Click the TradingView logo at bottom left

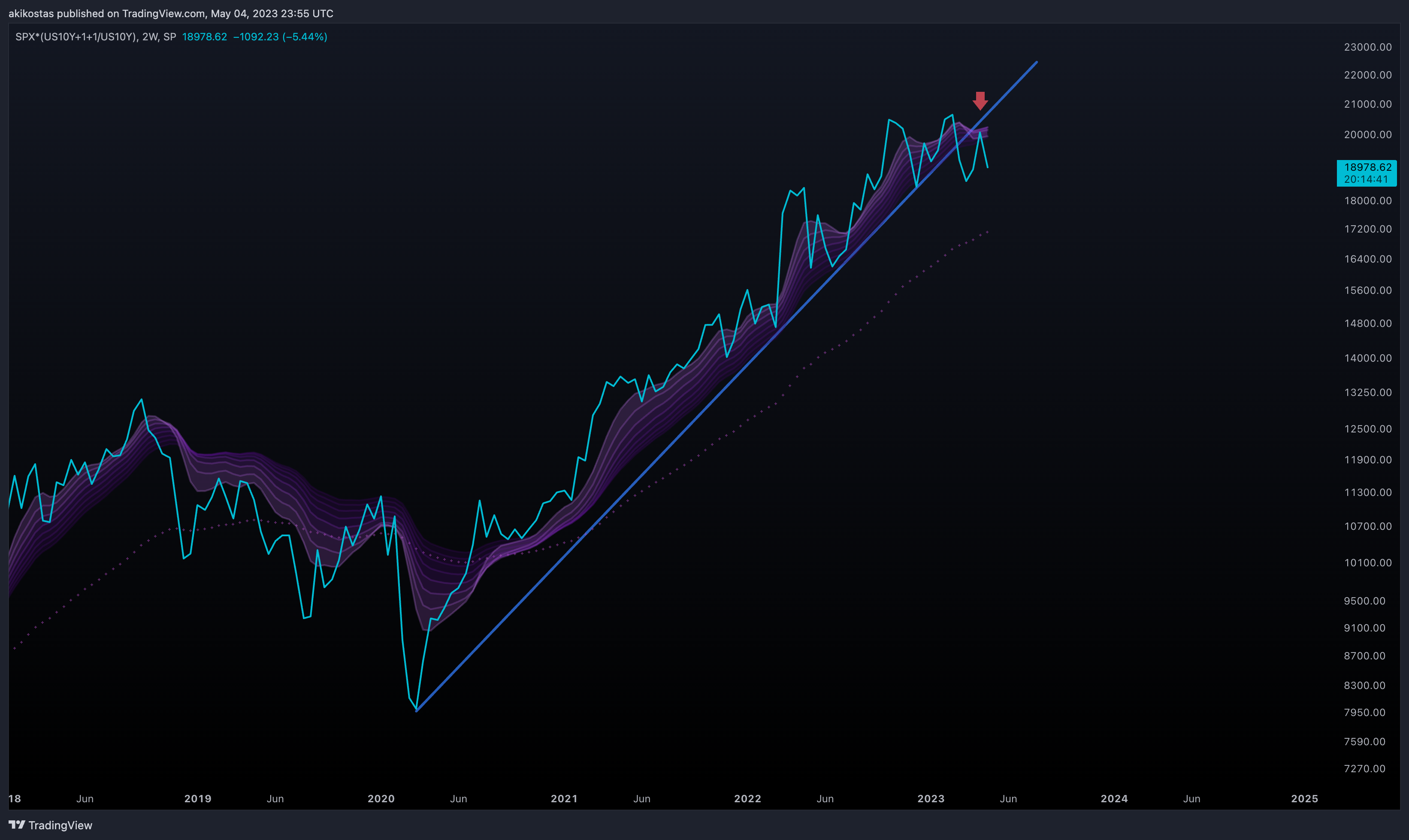point(50,825)
